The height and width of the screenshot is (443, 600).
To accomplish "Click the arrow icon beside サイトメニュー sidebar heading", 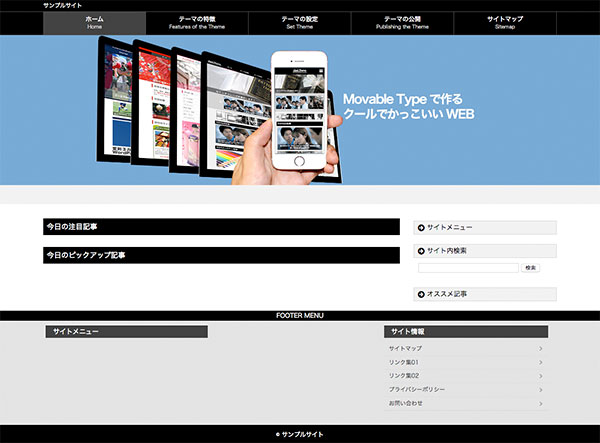I will tap(421, 228).
